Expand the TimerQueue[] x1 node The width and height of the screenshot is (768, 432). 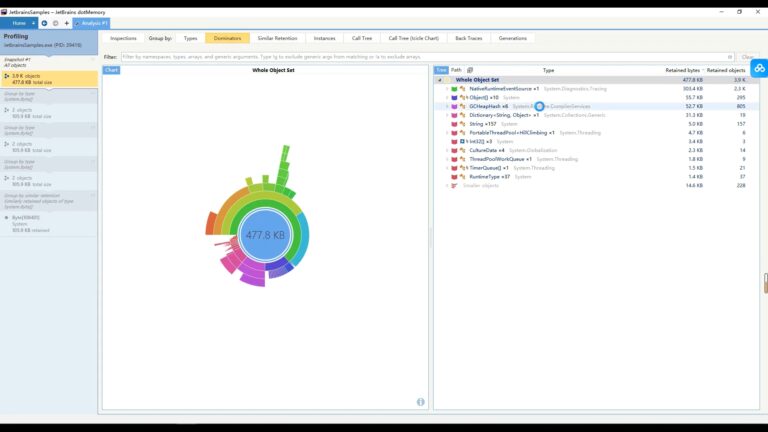click(447, 168)
